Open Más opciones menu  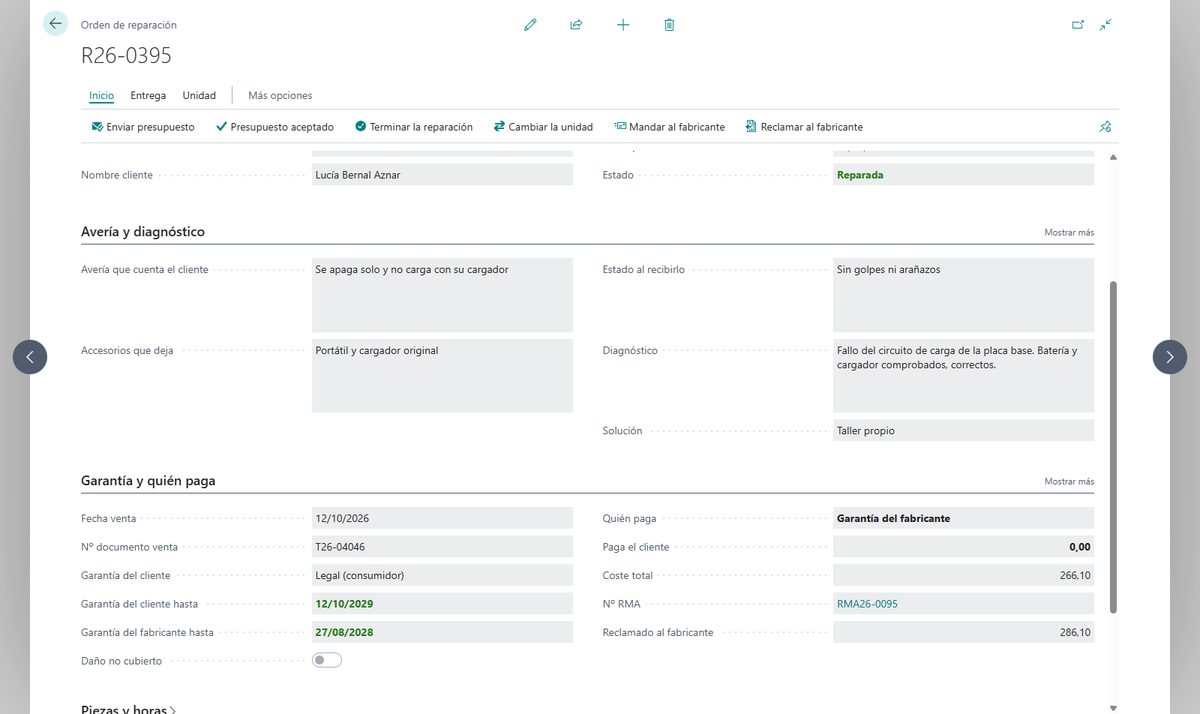click(x=280, y=96)
